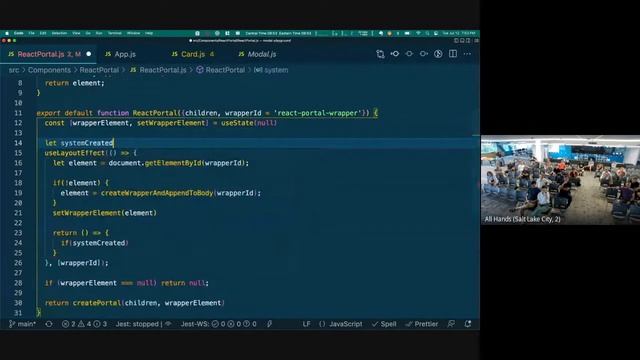
Task: Click getElementById on line 16
Action: 173,163
